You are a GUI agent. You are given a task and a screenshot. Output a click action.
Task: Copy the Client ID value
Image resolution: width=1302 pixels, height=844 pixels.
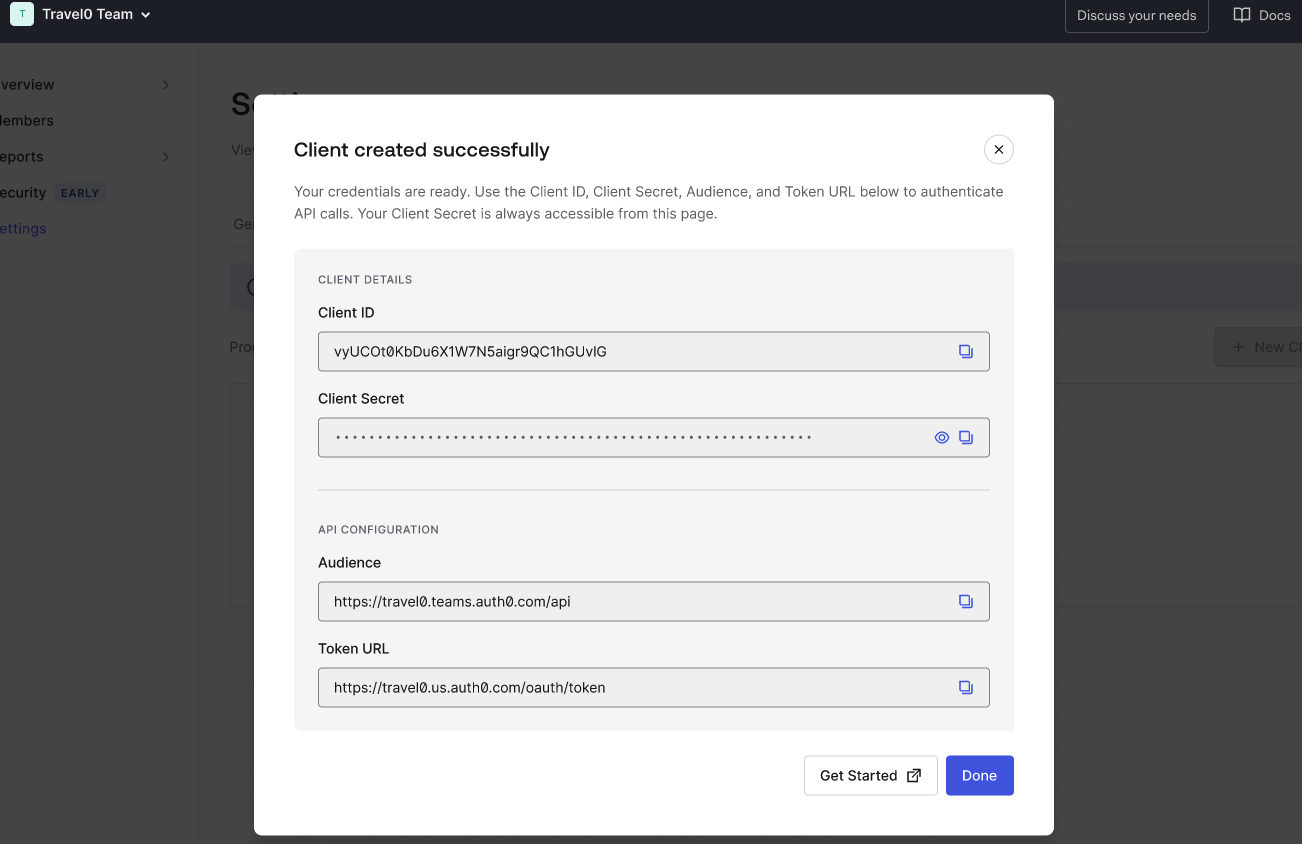pyautogui.click(x=966, y=352)
